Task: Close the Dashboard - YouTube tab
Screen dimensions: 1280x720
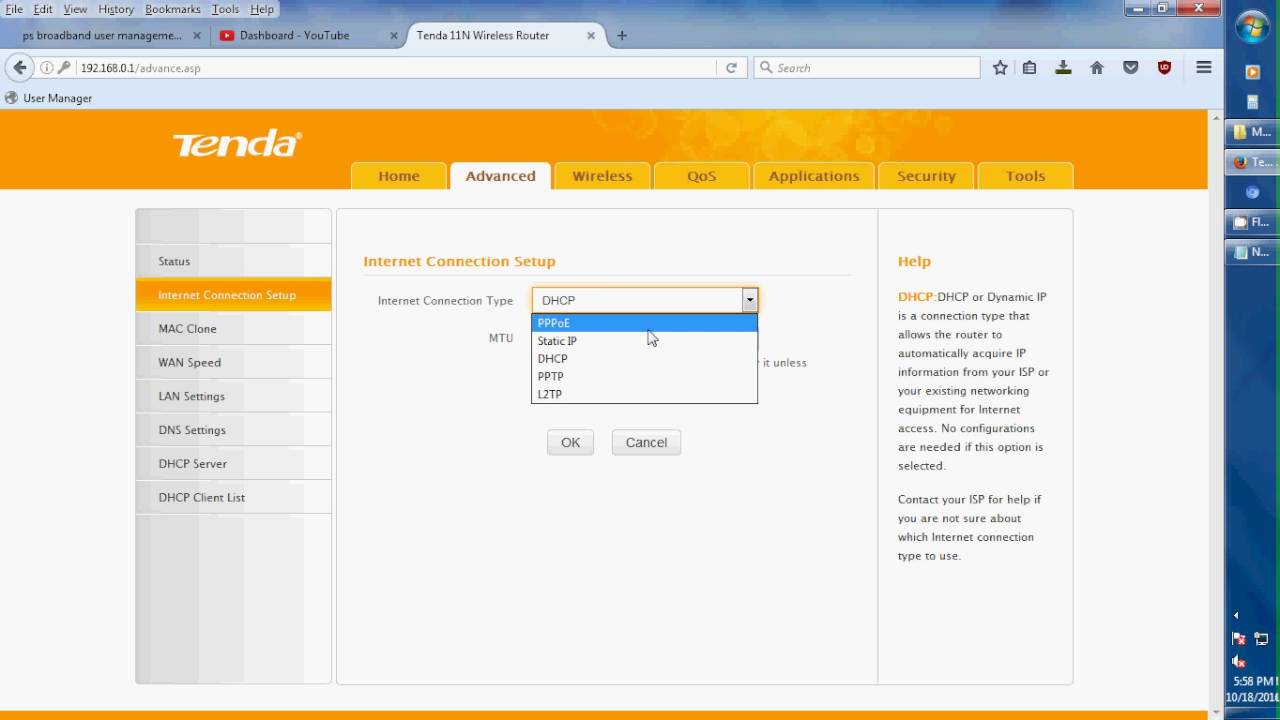Action: pyautogui.click(x=394, y=35)
